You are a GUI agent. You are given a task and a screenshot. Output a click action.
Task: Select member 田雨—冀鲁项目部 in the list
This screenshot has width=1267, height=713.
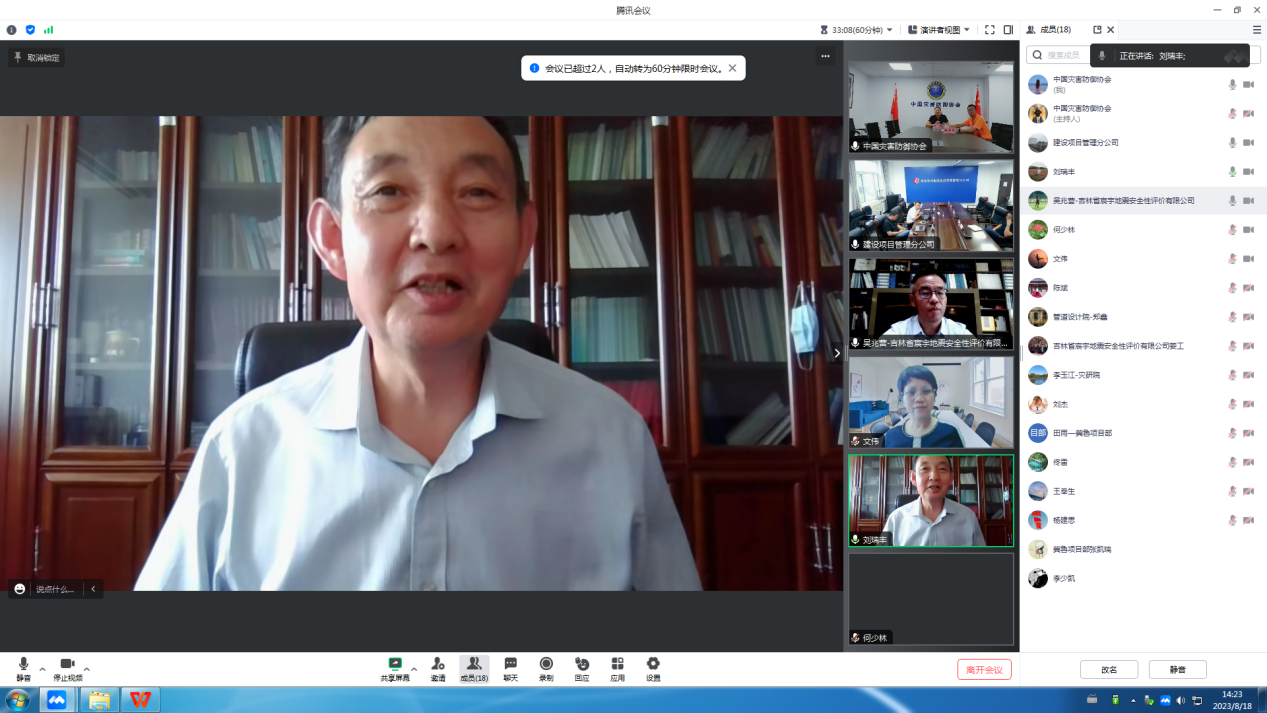(1142, 433)
